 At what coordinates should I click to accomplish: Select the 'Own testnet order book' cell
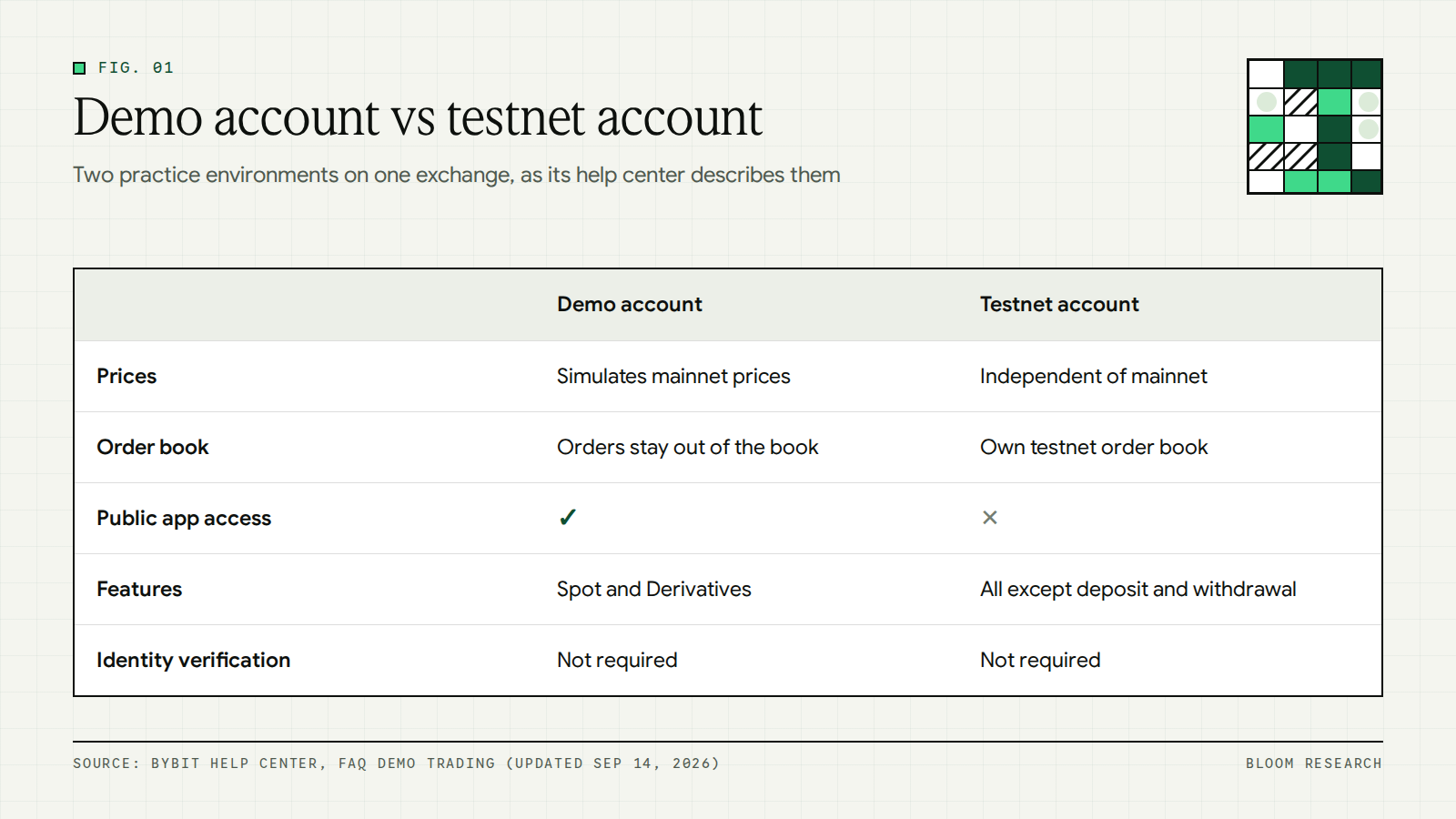(1094, 447)
